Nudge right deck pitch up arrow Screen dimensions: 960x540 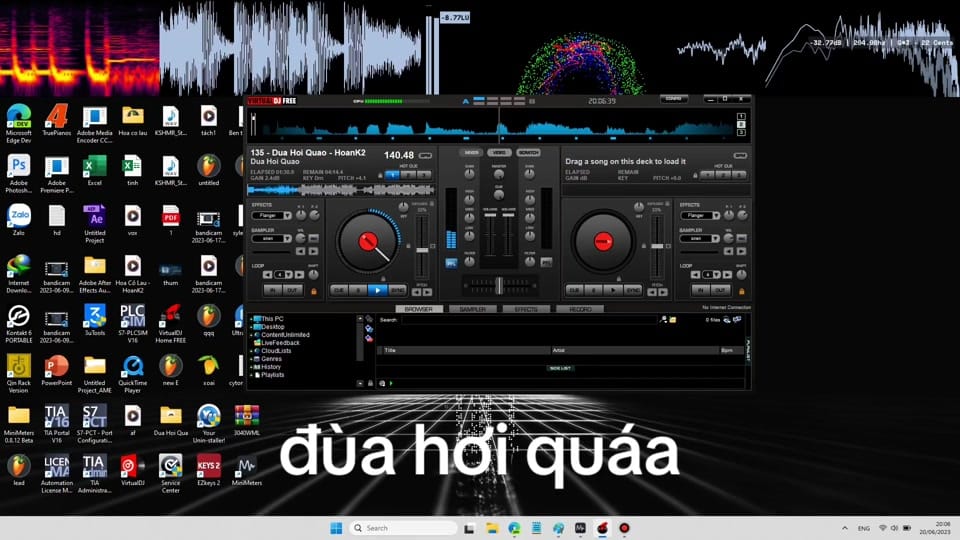[662, 292]
